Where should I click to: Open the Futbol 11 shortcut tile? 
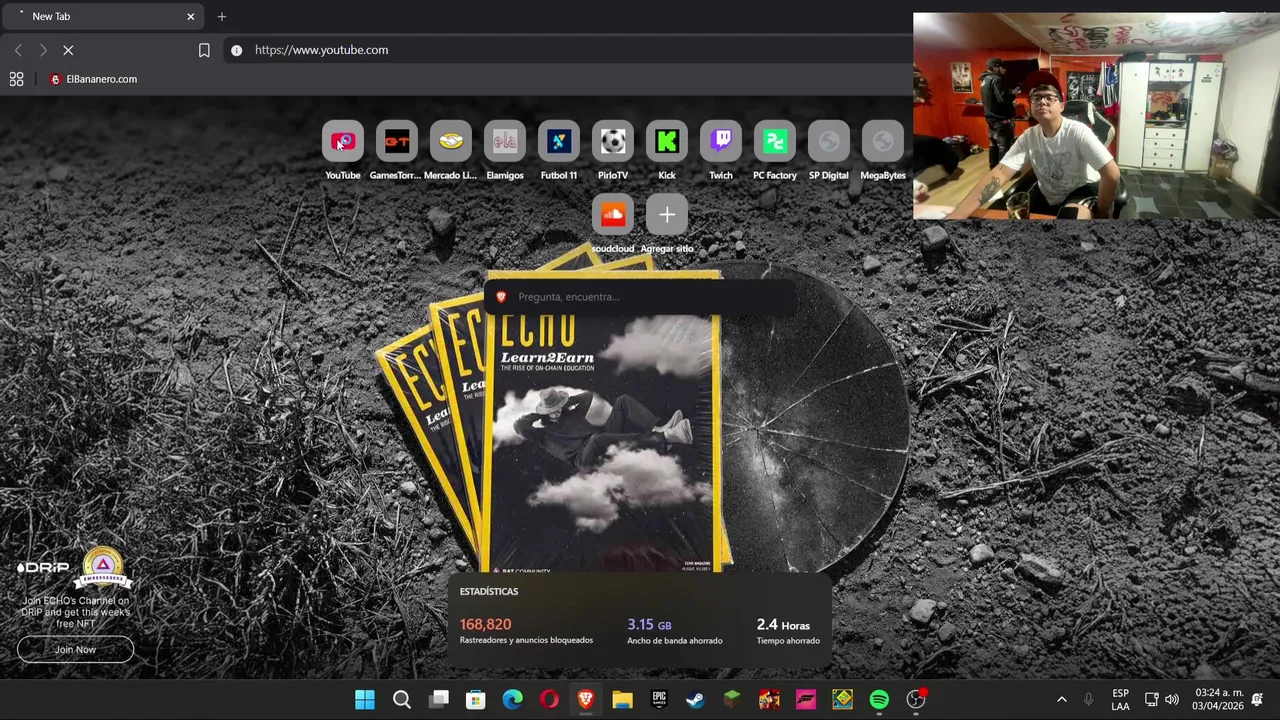pyautogui.click(x=558, y=142)
